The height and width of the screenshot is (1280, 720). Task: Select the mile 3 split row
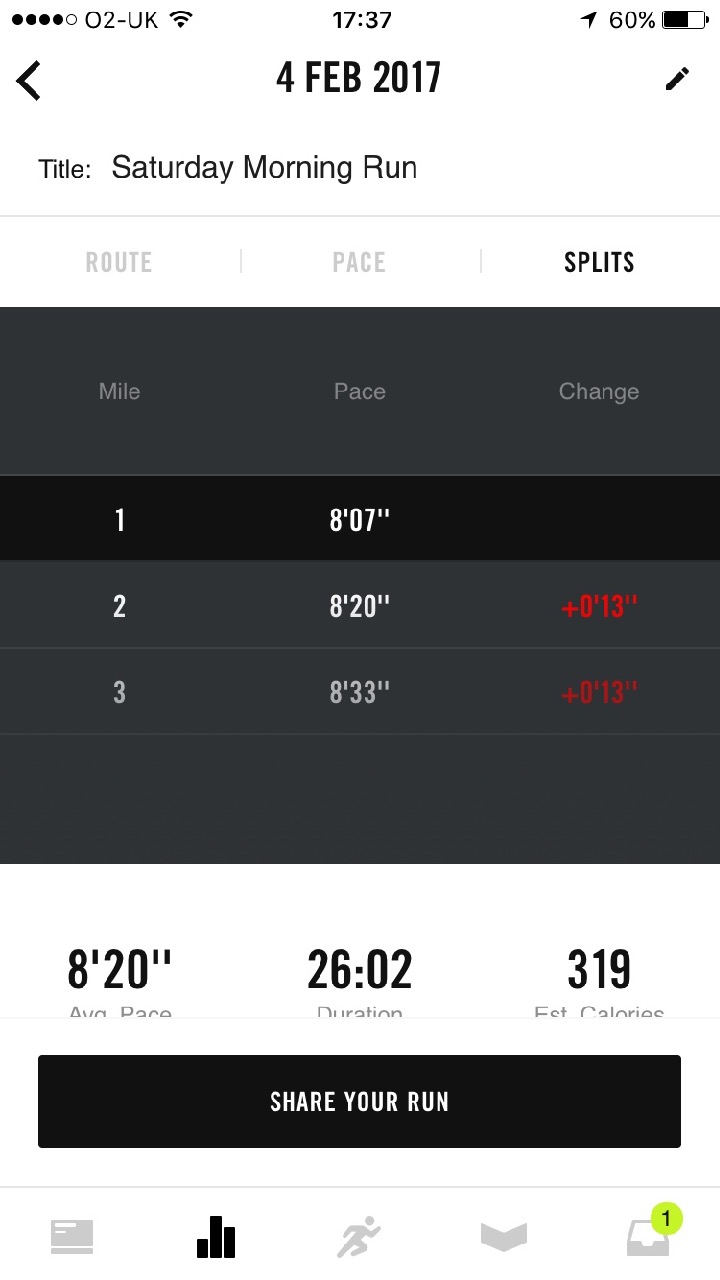coord(360,692)
